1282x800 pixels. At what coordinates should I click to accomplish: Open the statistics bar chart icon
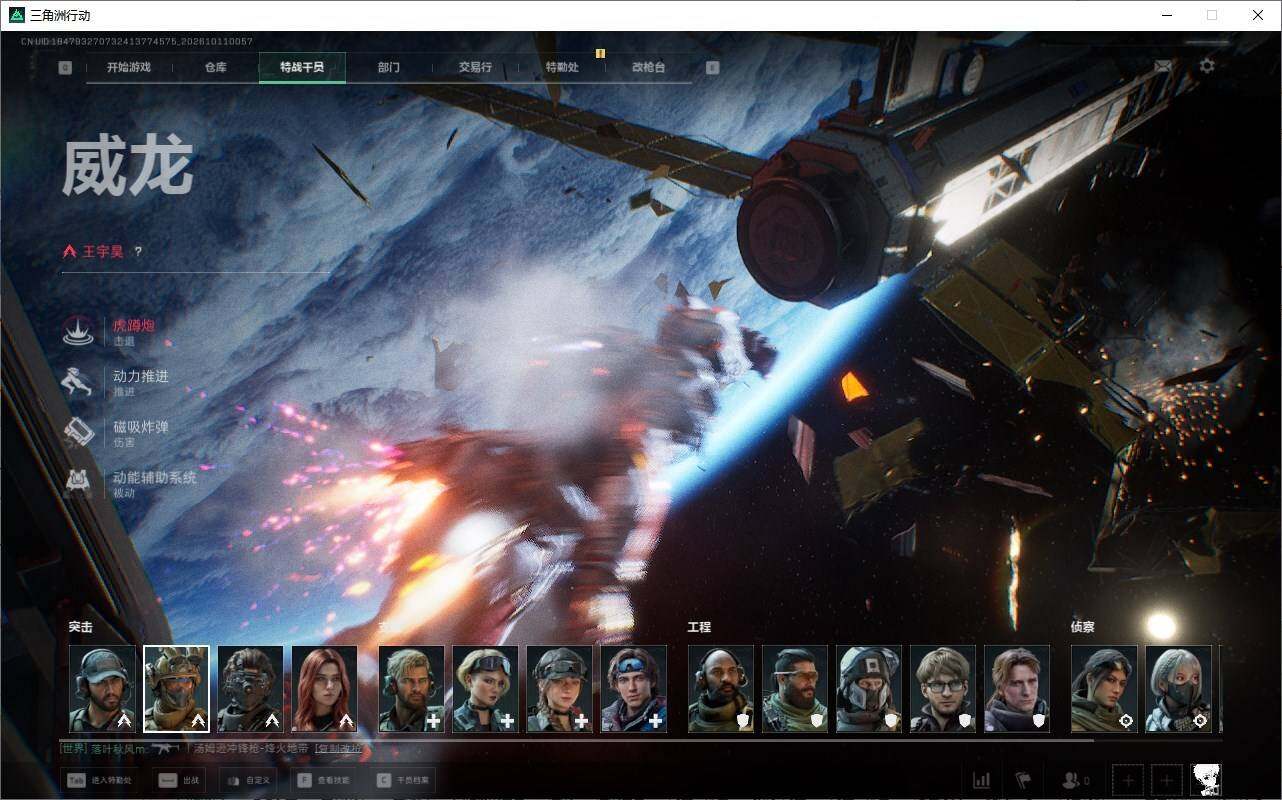pyautogui.click(x=982, y=780)
